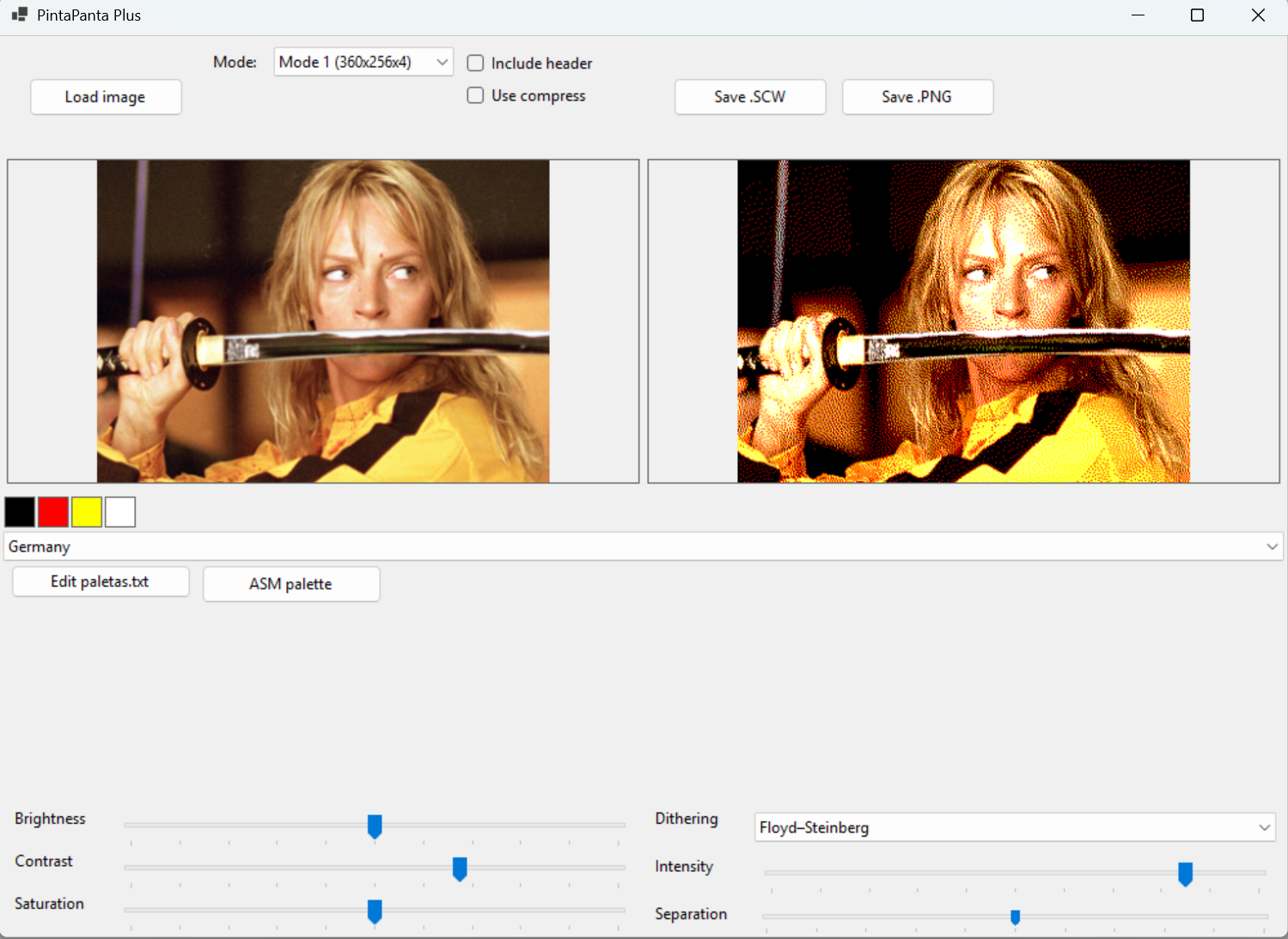Screen dimensions: 1288x939
Task: Click the Contrast label
Action: [x=44, y=861]
